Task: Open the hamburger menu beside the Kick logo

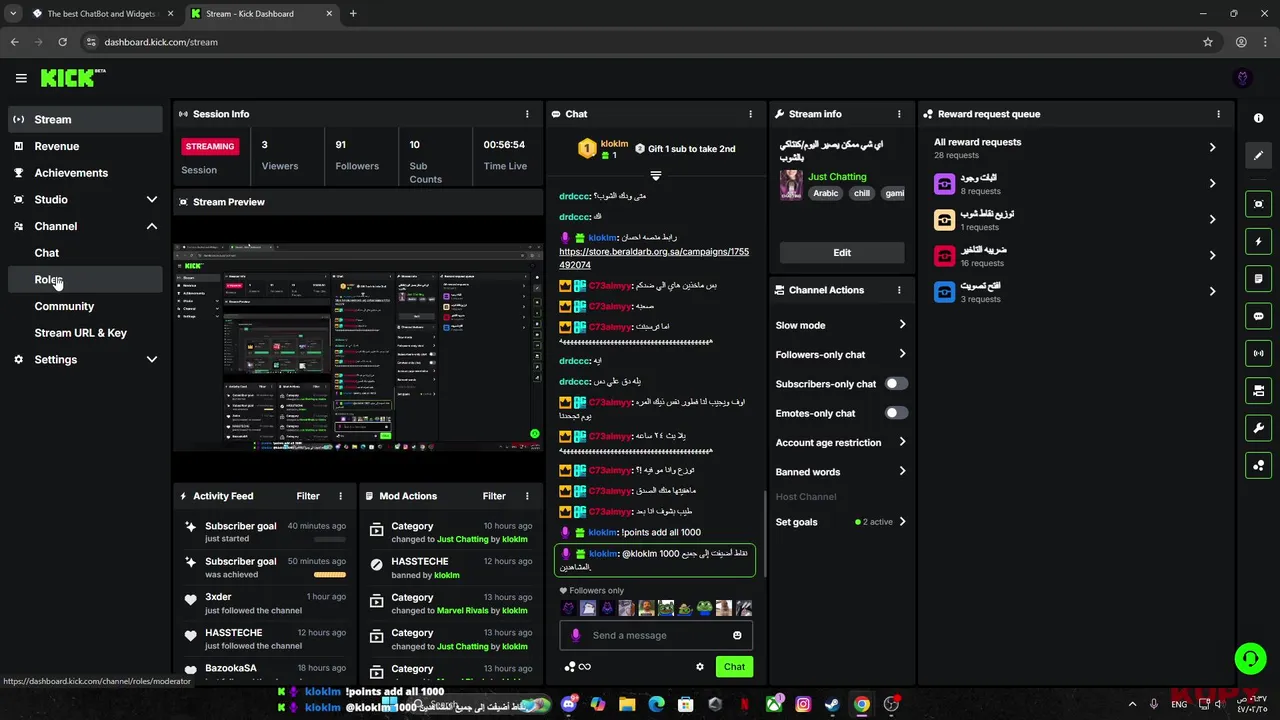Action: tap(21, 78)
